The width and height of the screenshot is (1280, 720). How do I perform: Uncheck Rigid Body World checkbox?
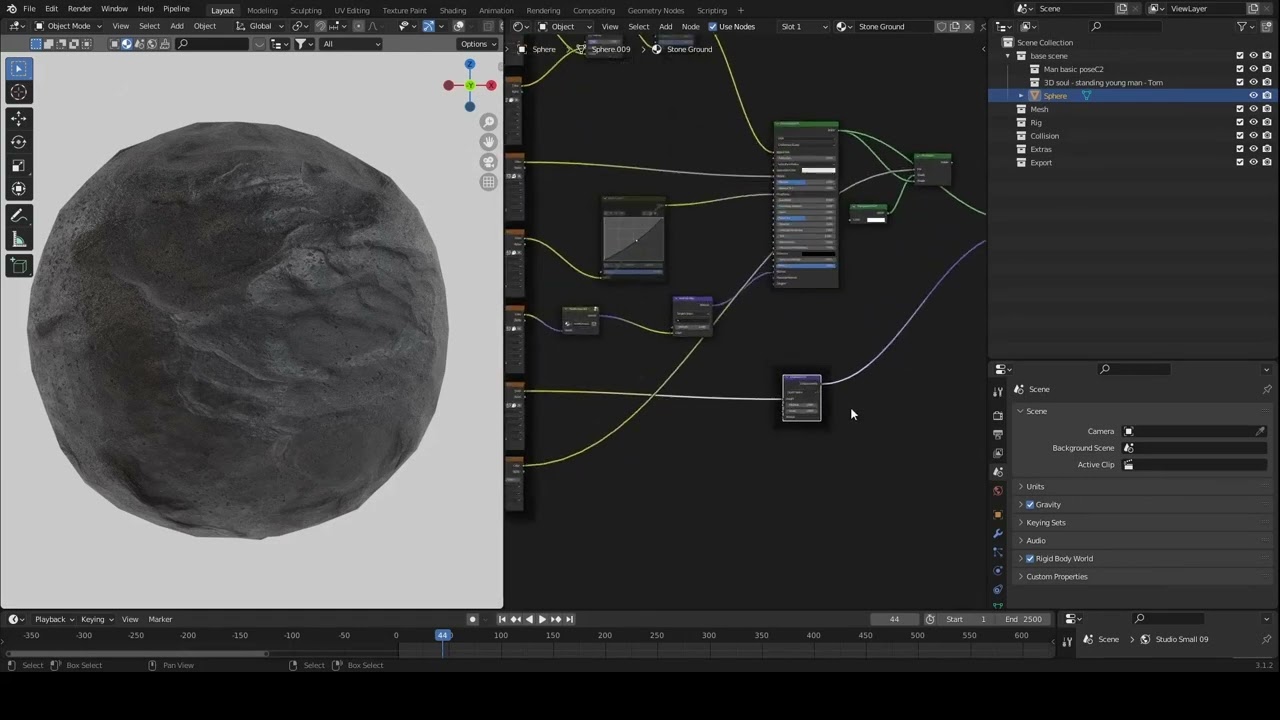(1030, 559)
